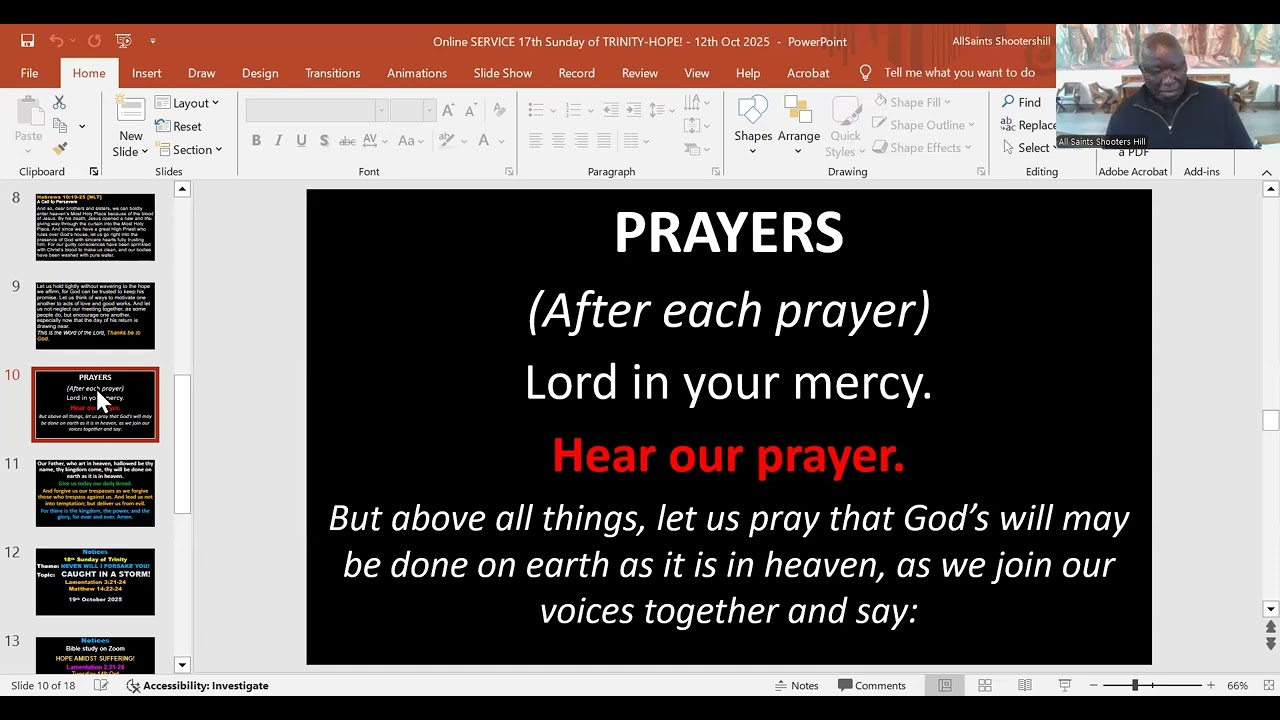Click spell check status icon
This screenshot has height=720, width=1280.
(x=101, y=685)
